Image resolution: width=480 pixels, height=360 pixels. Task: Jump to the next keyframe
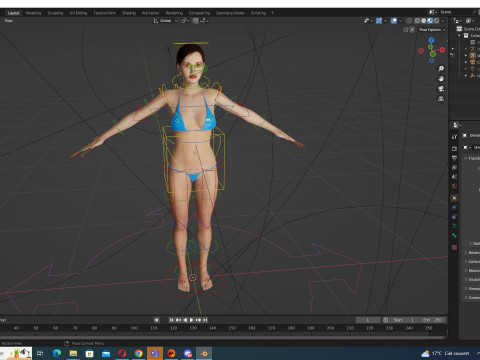pyautogui.click(x=199, y=320)
